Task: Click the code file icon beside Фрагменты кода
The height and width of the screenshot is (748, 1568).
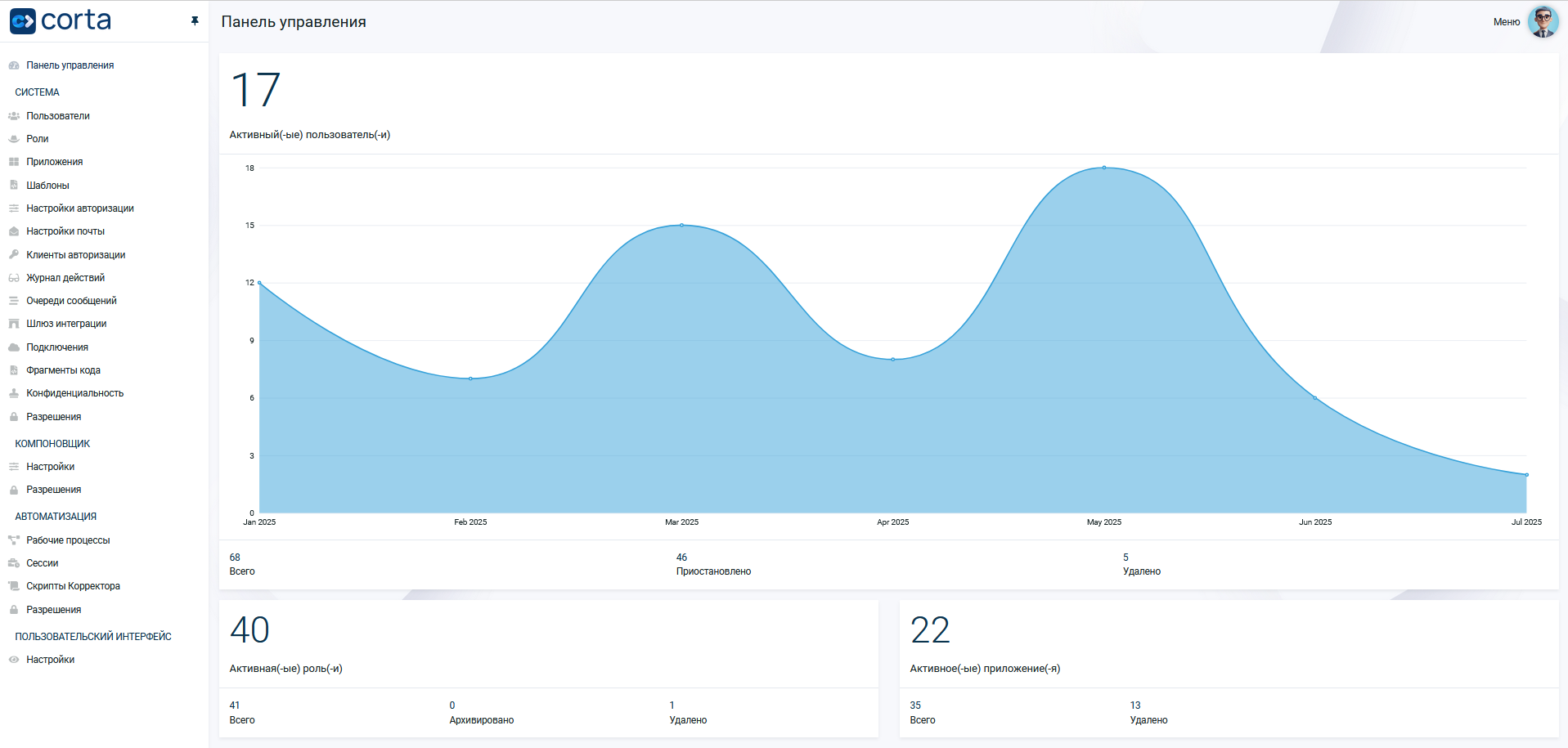Action: (14, 370)
